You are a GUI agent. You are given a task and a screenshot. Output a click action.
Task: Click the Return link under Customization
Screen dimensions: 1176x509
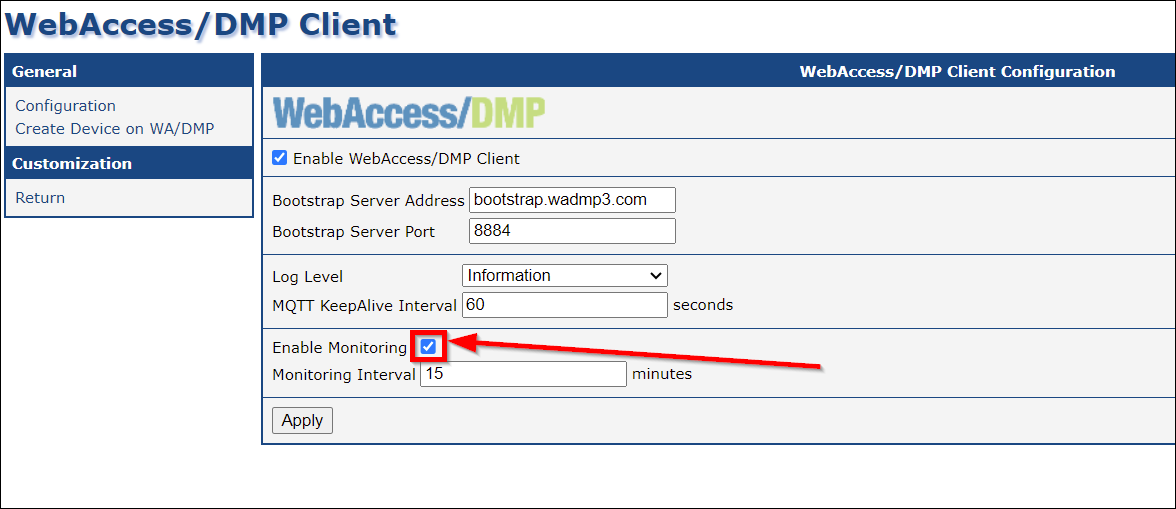(x=40, y=198)
